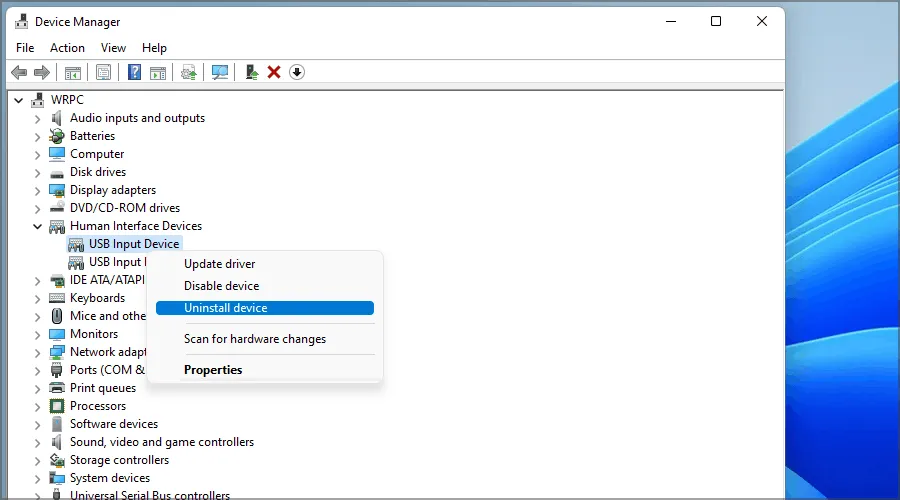This screenshot has height=500, width=900.
Task: Collapse the Human Interface Devices node
Action: click(x=38, y=226)
